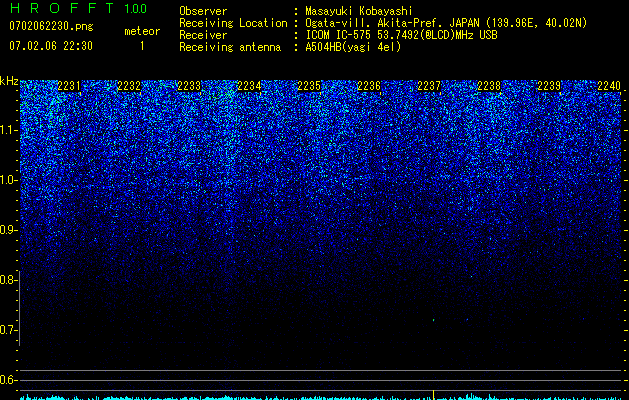Click the Observer field label
The image size is (629, 400).
coord(203,11)
